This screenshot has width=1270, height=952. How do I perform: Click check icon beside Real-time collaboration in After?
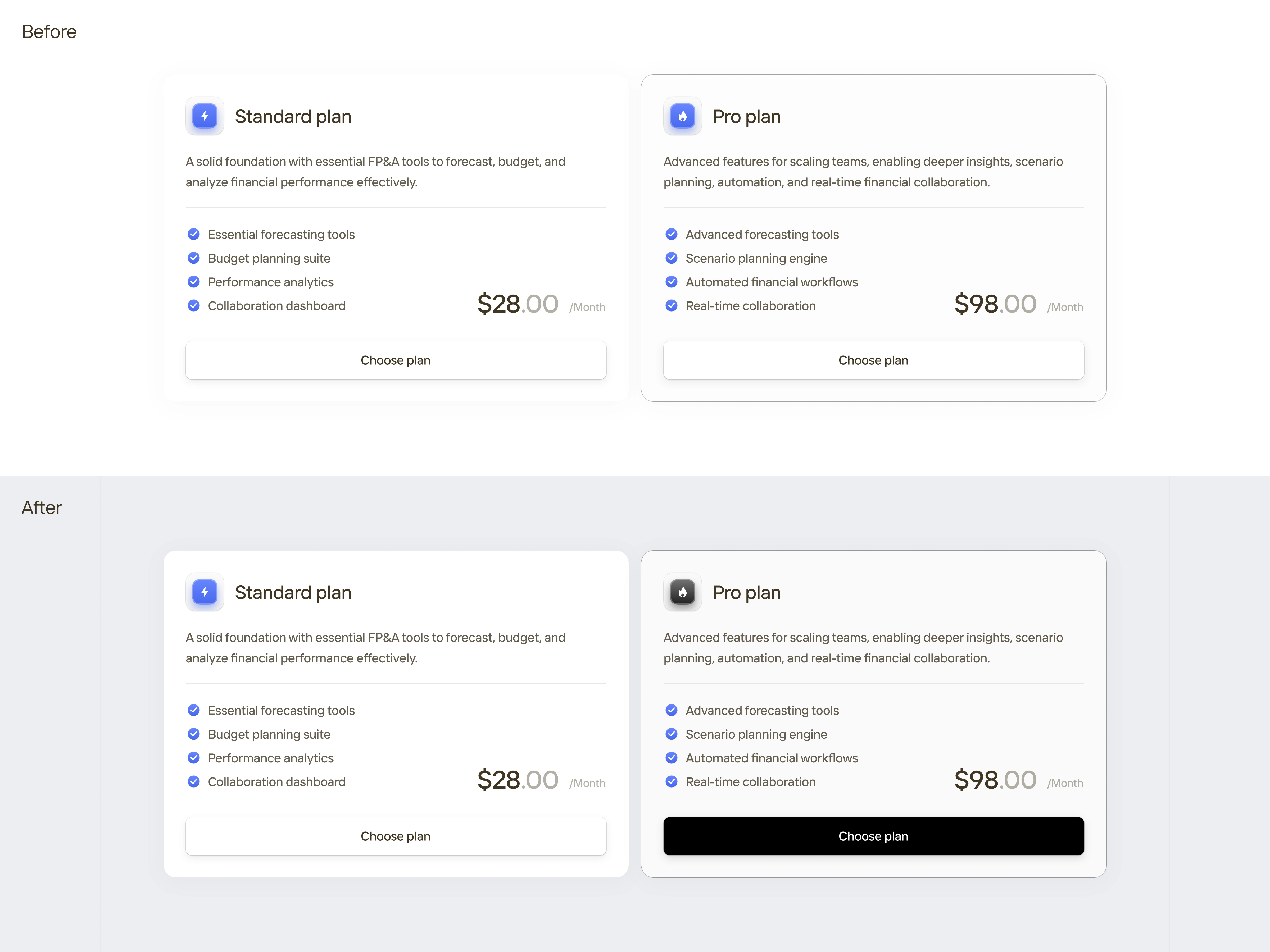(x=671, y=782)
